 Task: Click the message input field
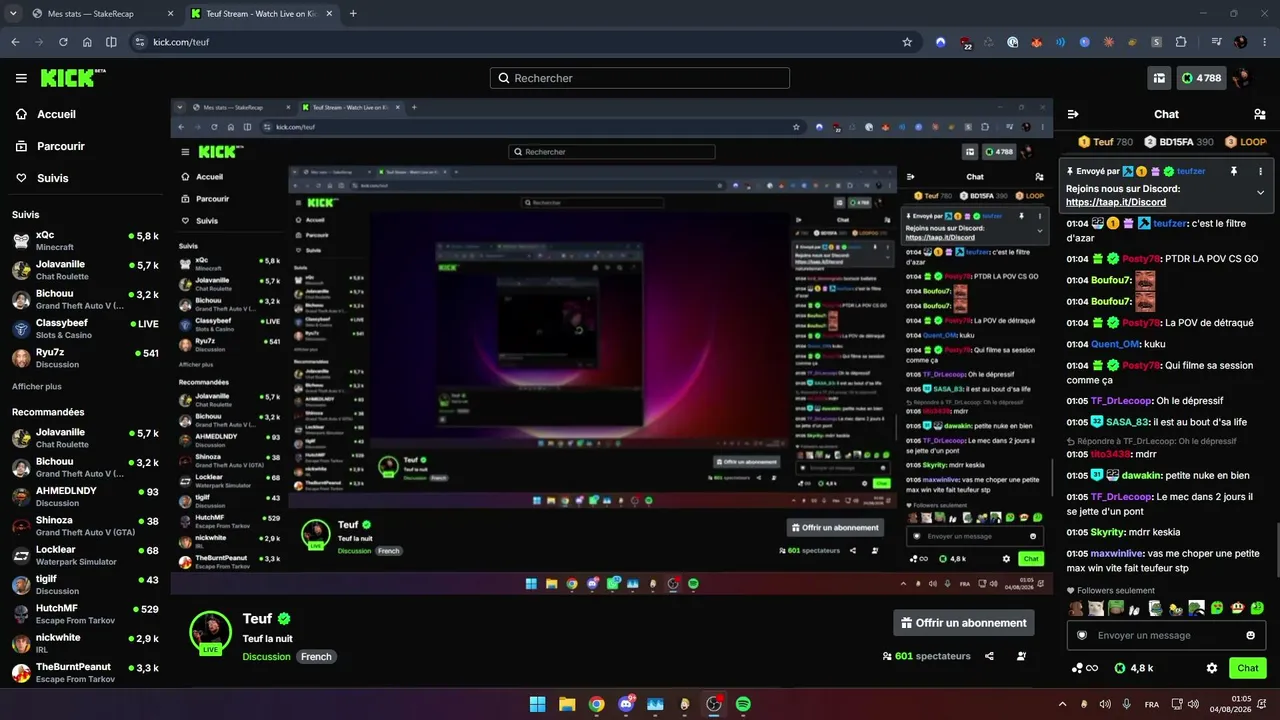click(1166, 635)
